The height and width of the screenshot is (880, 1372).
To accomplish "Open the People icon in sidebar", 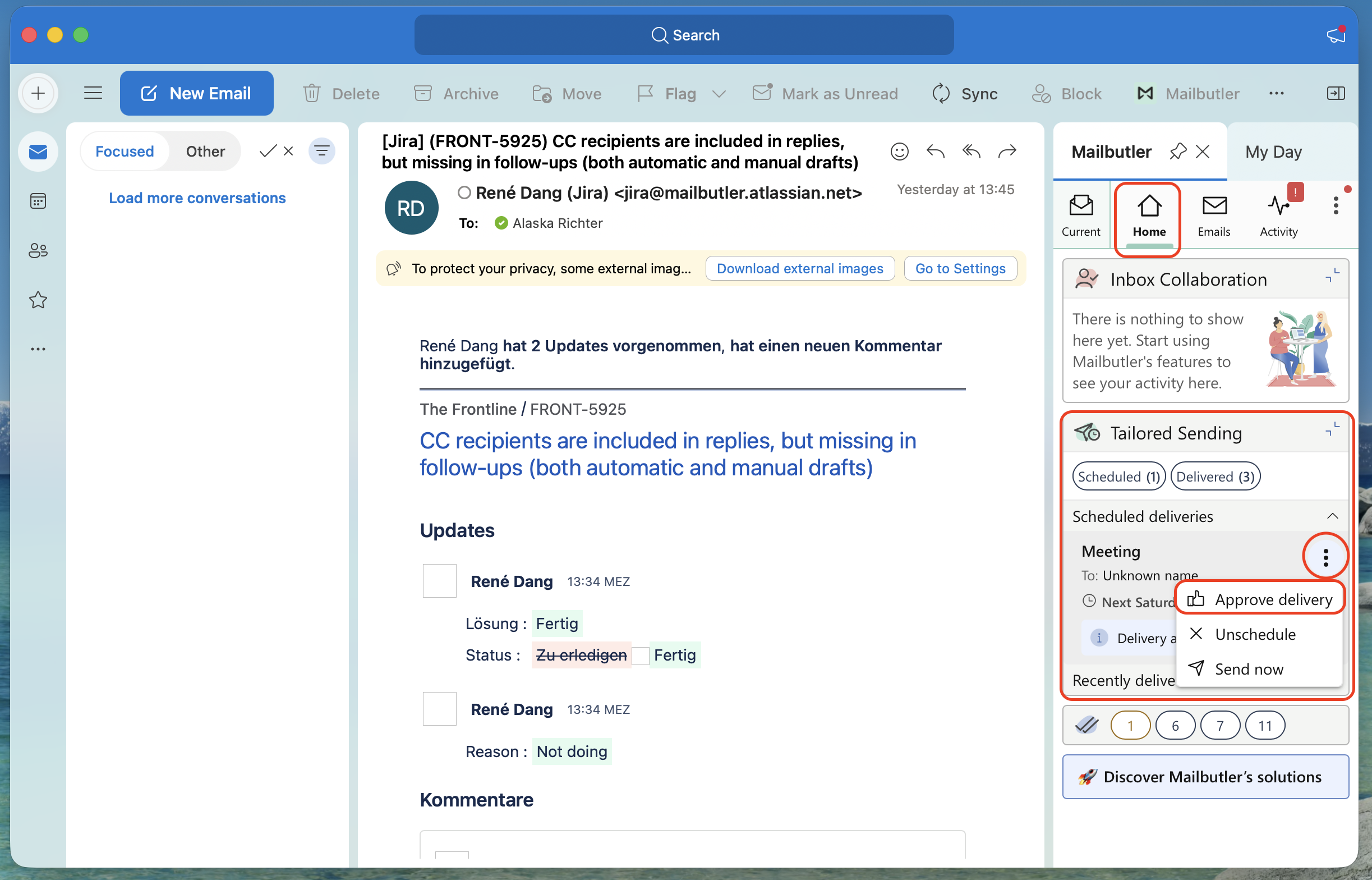I will coord(38,250).
